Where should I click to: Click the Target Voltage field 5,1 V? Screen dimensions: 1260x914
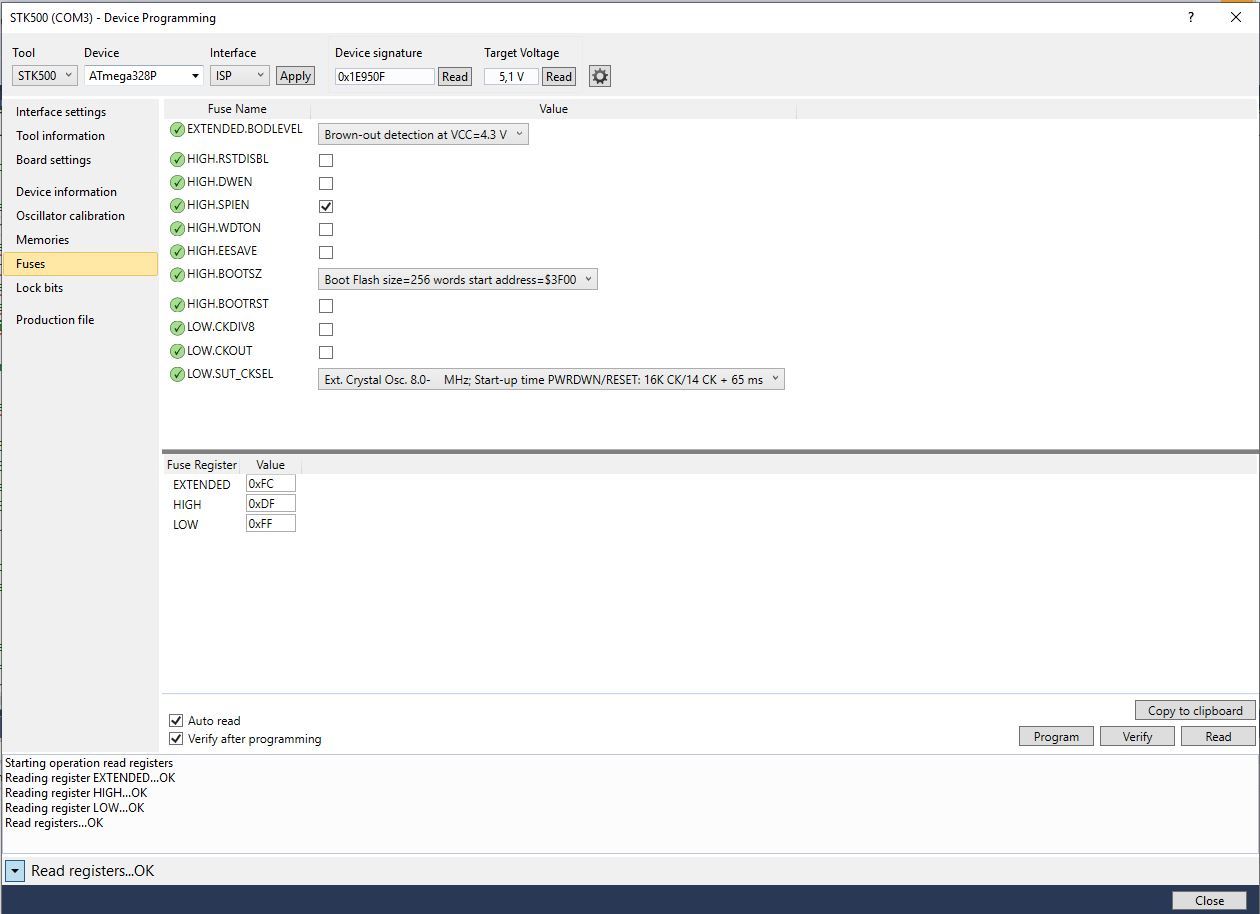pos(511,76)
